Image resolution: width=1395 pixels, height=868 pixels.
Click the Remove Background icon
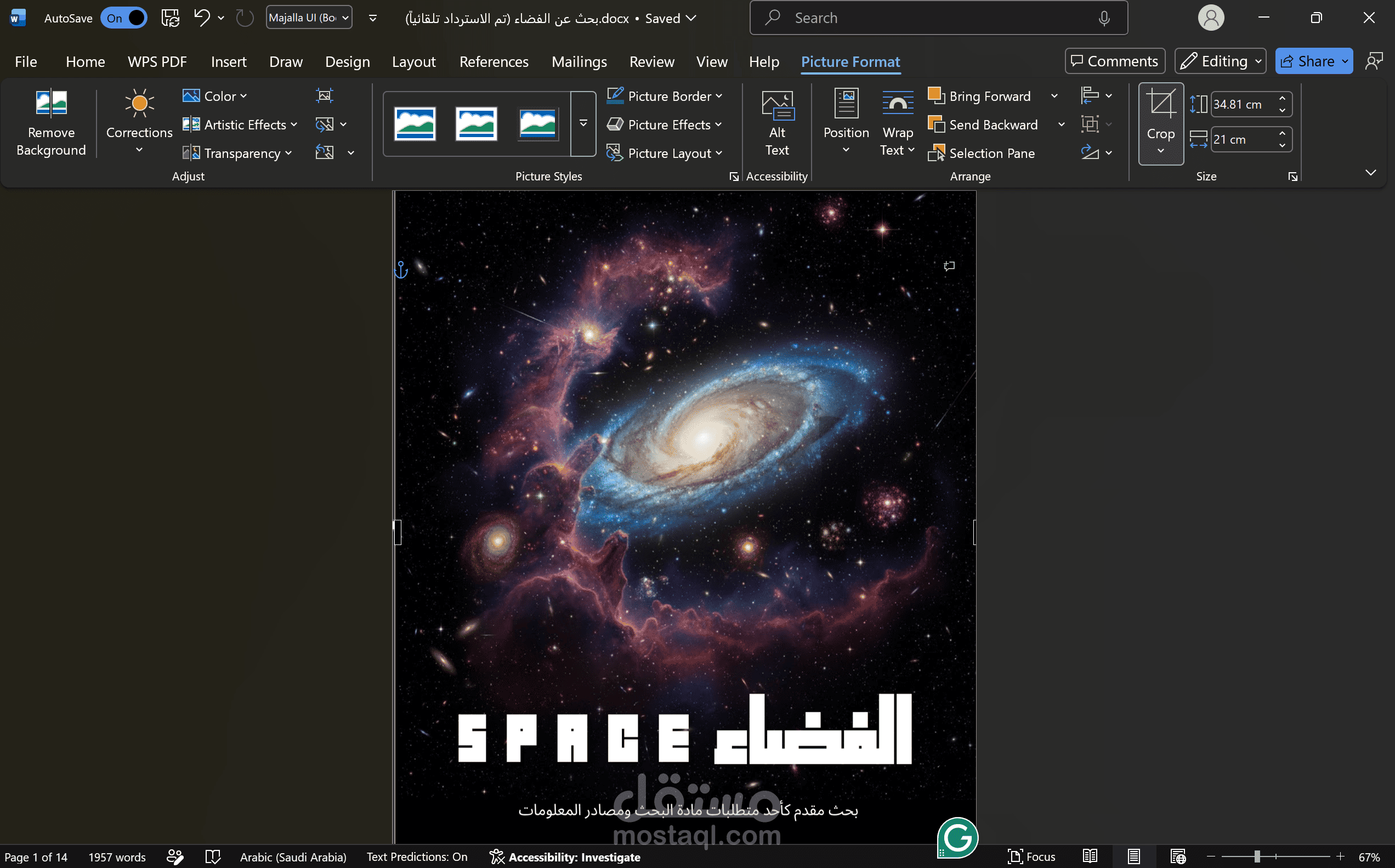(51, 103)
